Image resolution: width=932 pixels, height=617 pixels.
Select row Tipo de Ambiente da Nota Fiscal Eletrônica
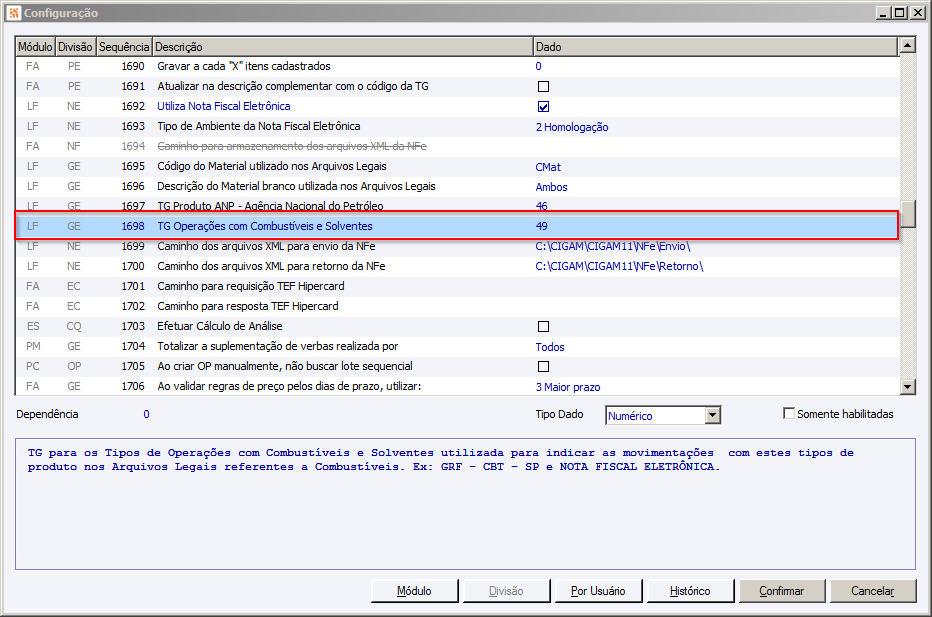[x=456, y=127]
